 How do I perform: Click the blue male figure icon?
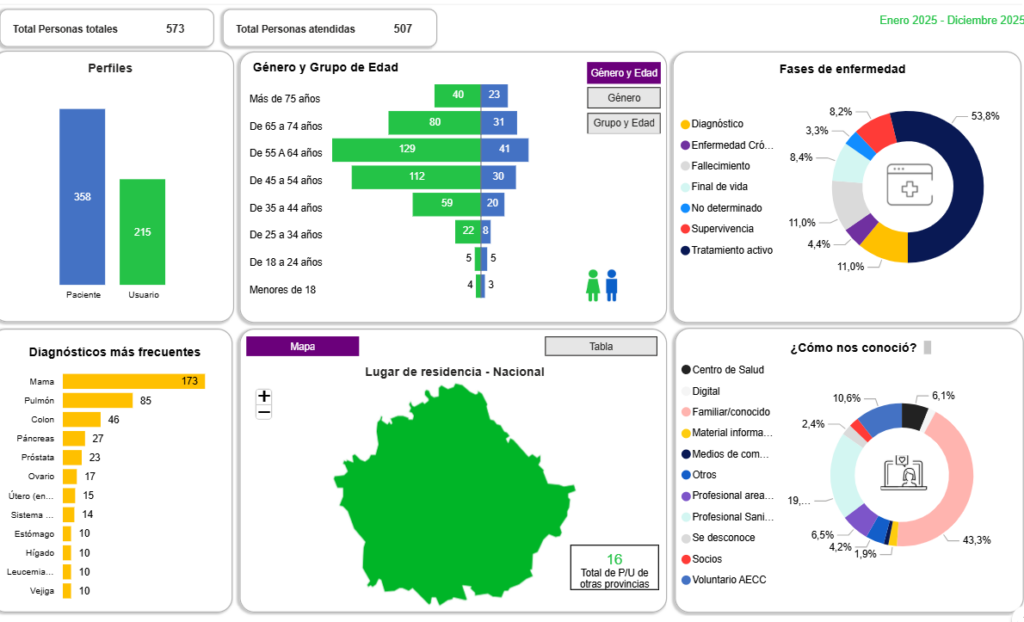pyautogui.click(x=611, y=284)
